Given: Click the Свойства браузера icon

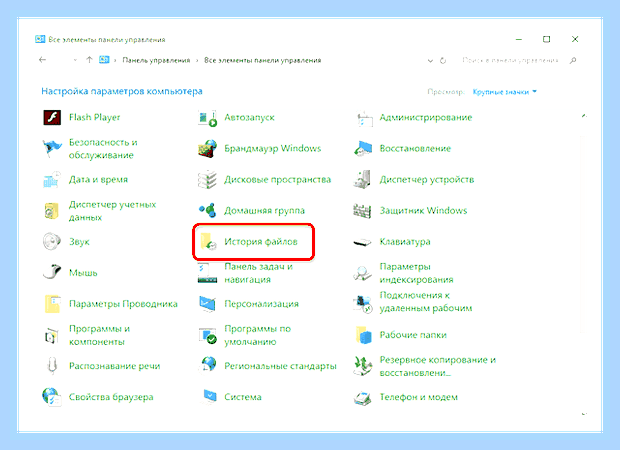Looking at the screenshot, I should point(52,397).
